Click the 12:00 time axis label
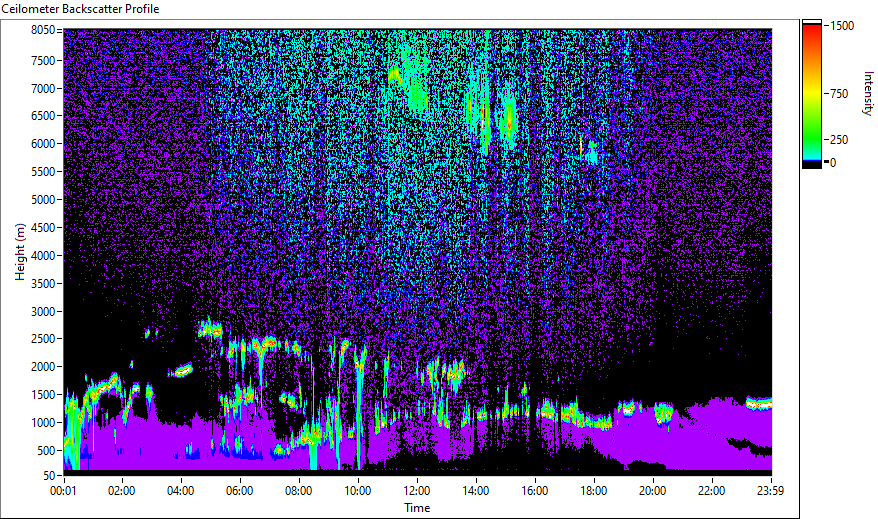This screenshot has width=878, height=519. click(x=417, y=491)
